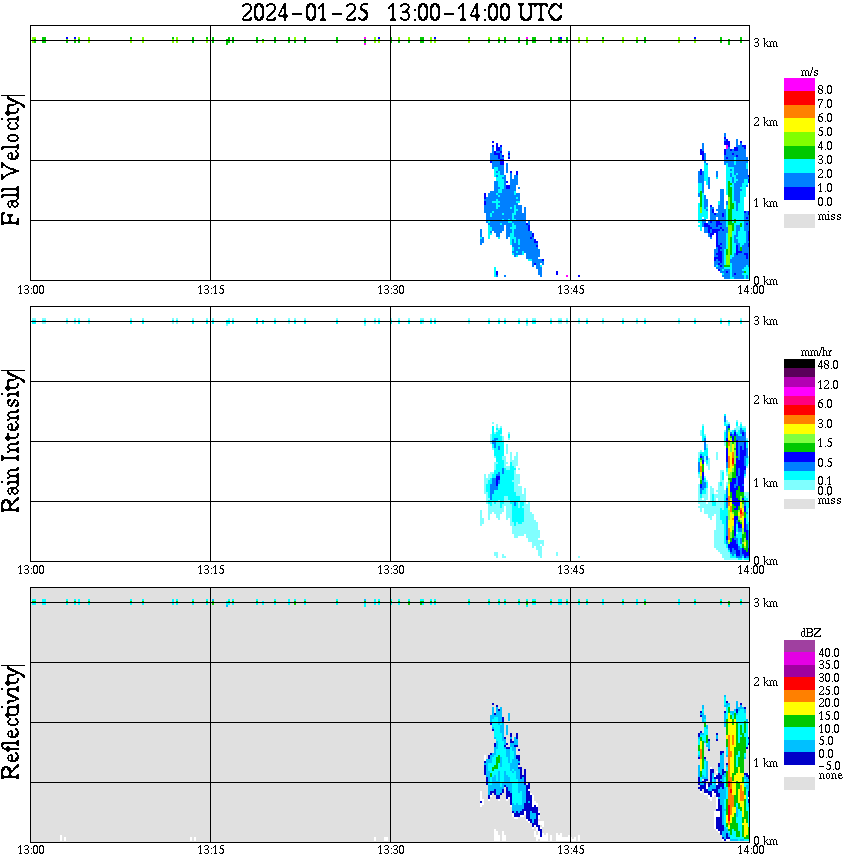Click 2 km height label on Rain Intensity plot
The width and height of the screenshot is (850, 868).
click(x=765, y=400)
